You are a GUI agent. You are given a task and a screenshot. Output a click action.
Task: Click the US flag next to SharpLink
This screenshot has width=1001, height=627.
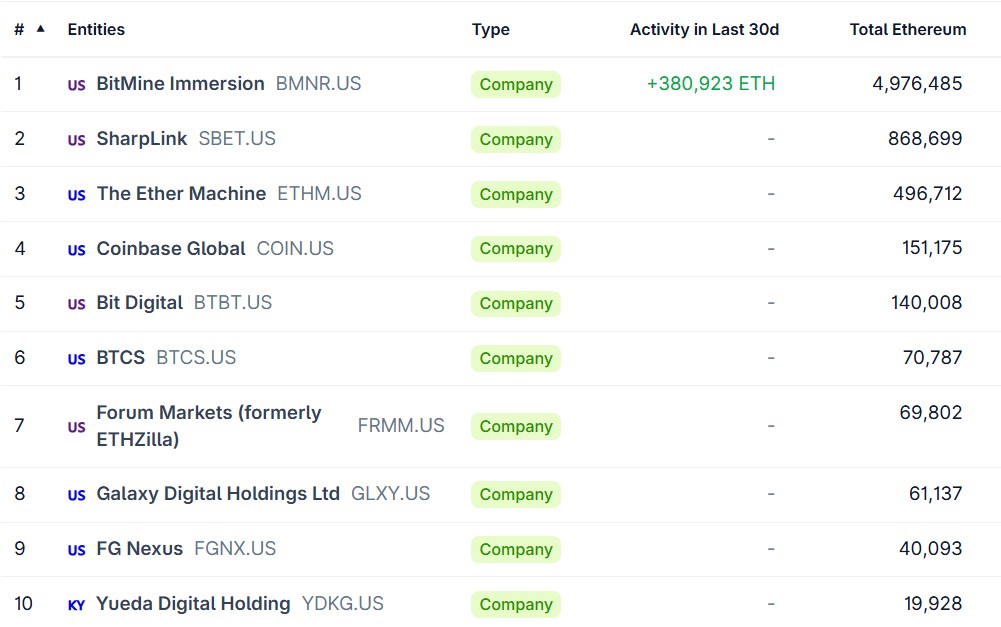click(x=76, y=139)
